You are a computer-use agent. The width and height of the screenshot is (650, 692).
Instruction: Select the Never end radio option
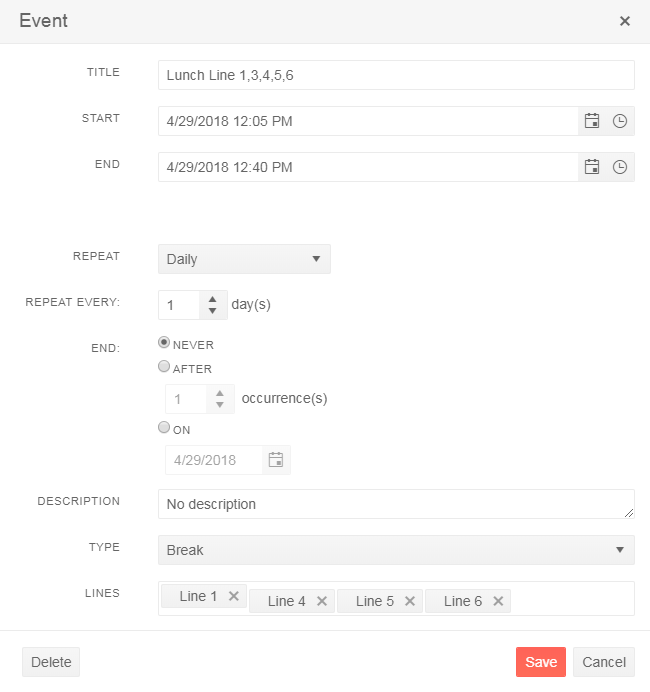[165, 343]
